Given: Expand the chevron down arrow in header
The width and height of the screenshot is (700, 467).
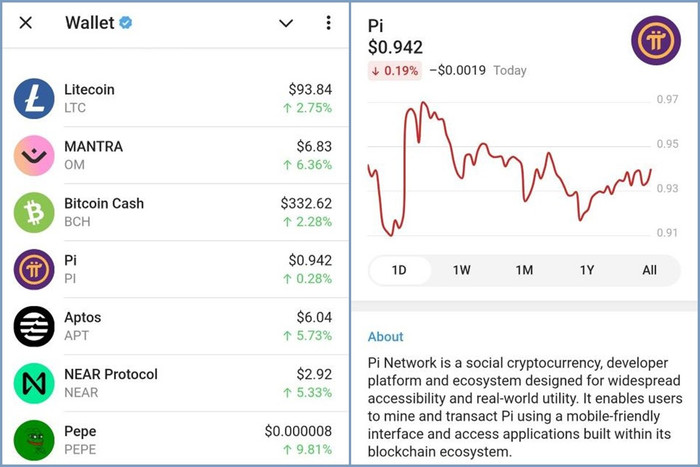Looking at the screenshot, I should click(x=286, y=23).
